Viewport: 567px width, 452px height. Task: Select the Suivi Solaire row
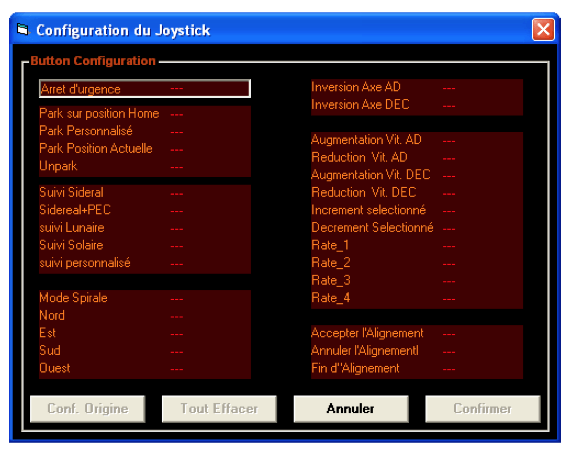point(145,246)
